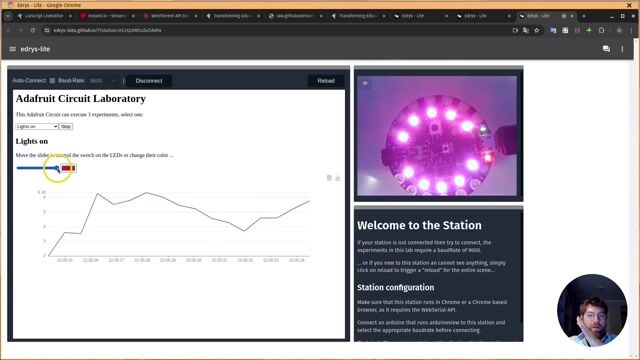
Task: Click the translate icon in the address bar
Action: (526, 30)
